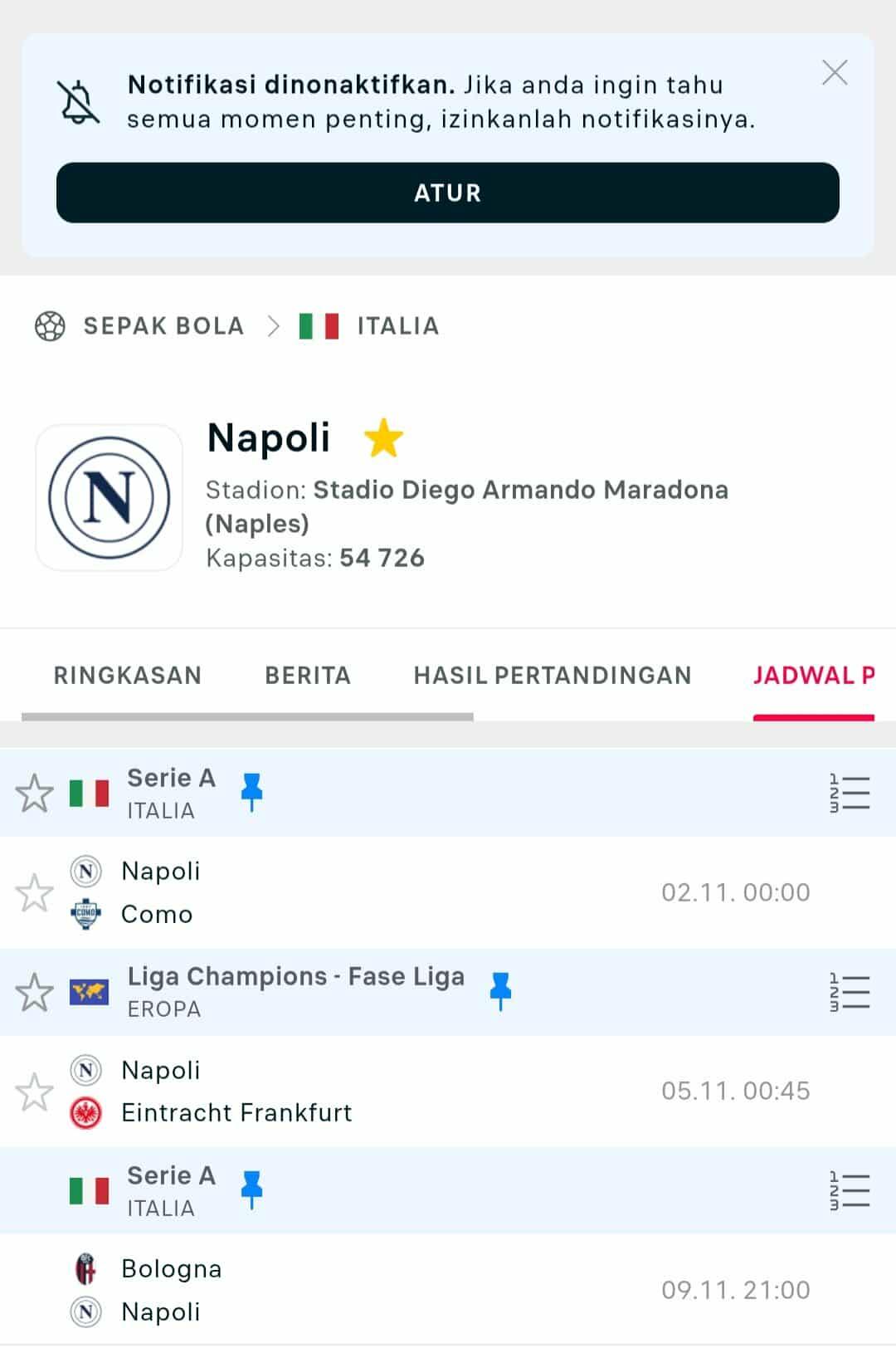Unfavorite Napoli using the yellow star
This screenshot has width=896, height=1348.
coord(383,438)
